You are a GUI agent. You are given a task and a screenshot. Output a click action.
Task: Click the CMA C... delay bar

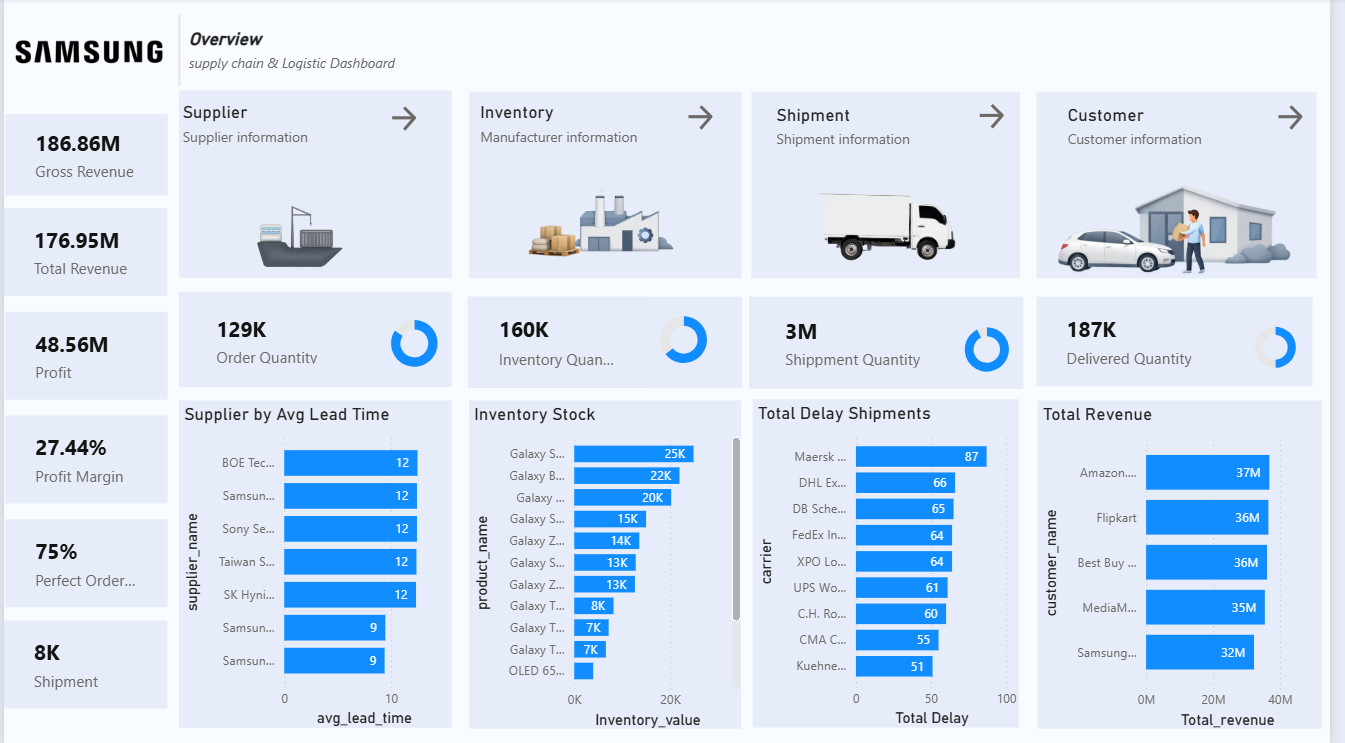(x=897, y=640)
